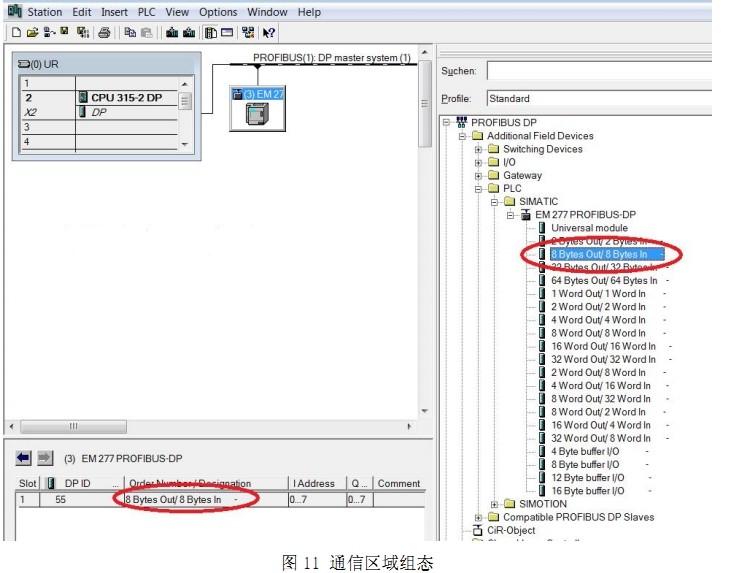This screenshot has height=573, width=731.
Task: Select 16 Word Out/ 16 Word In module
Action: pyautogui.click(x=603, y=346)
